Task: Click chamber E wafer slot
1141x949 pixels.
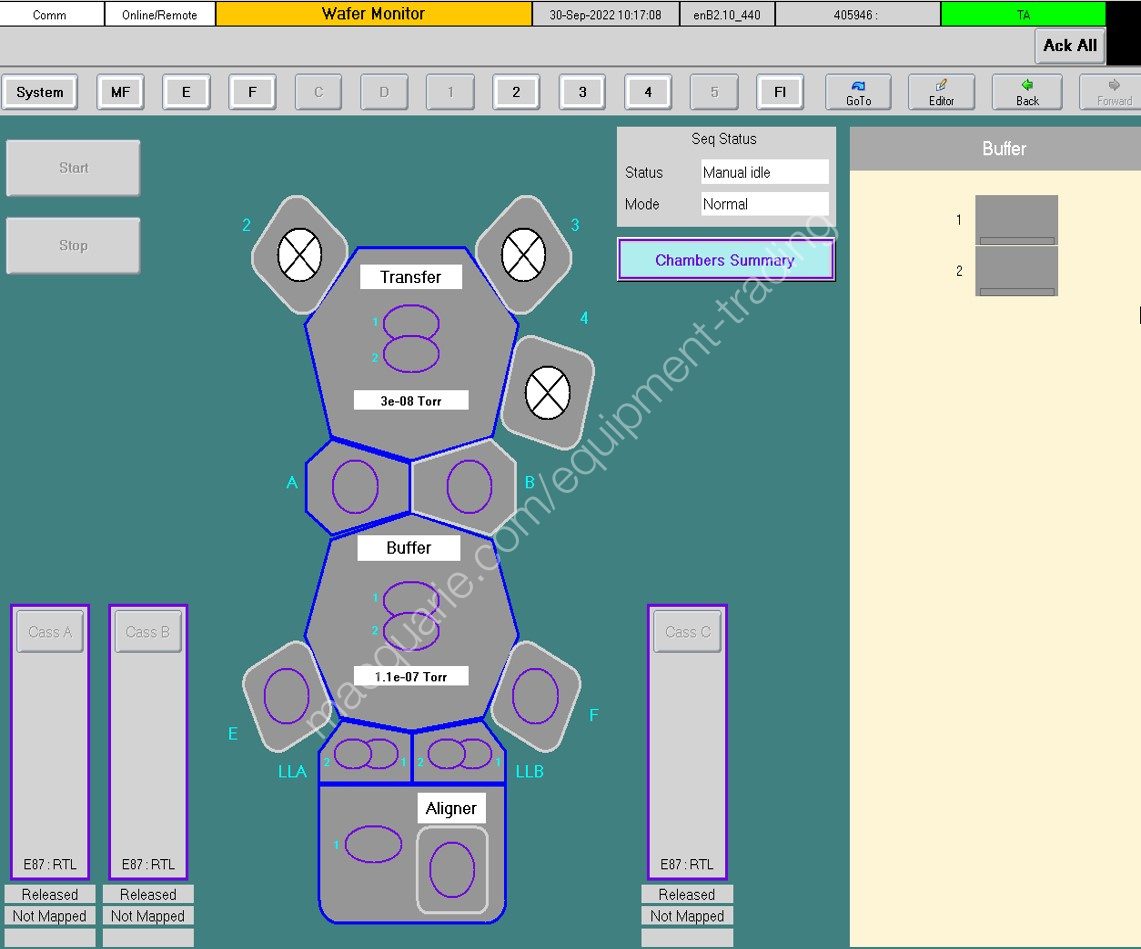Action: pyautogui.click(x=286, y=696)
